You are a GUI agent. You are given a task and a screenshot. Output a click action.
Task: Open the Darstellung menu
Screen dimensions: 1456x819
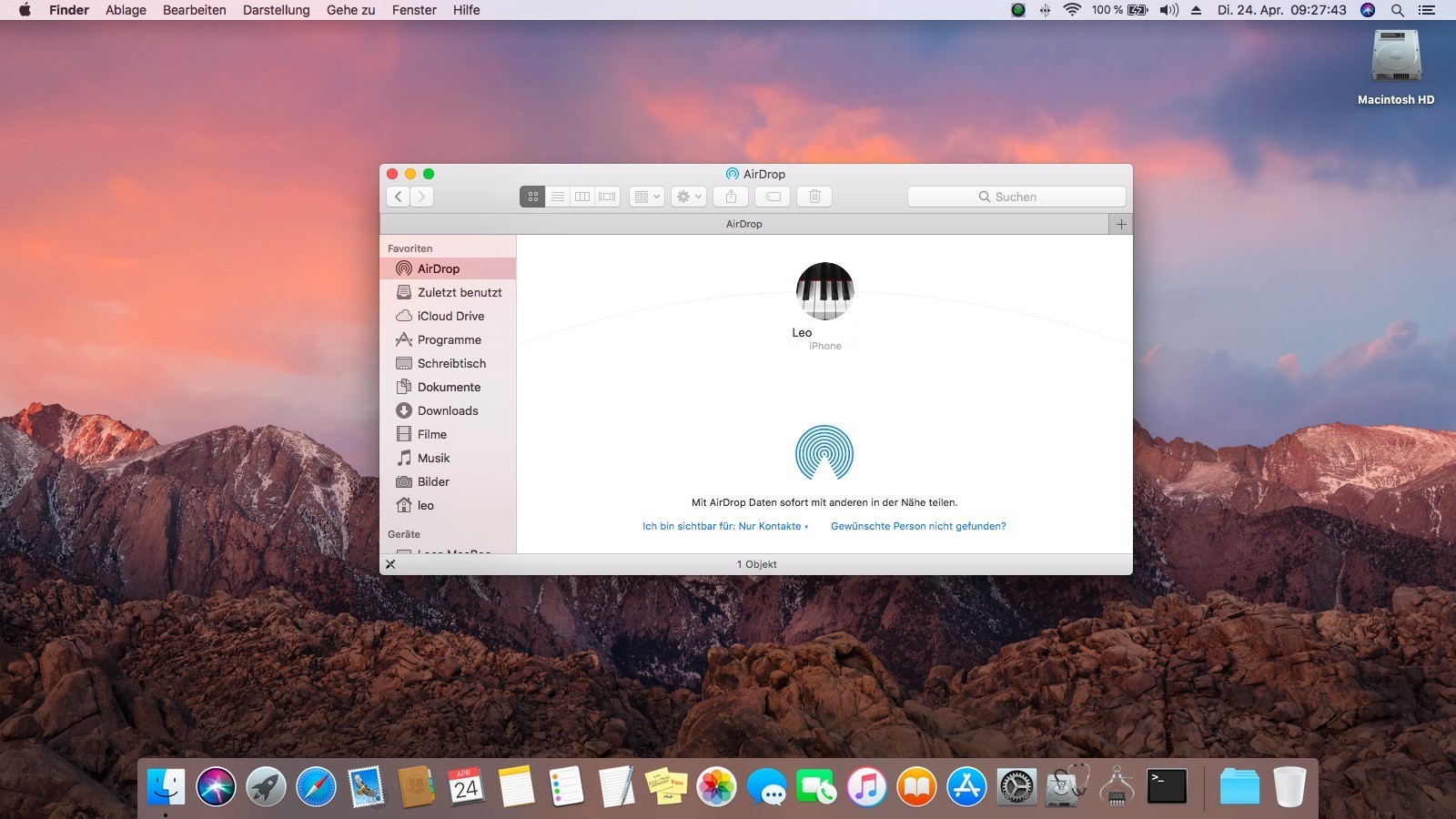[x=277, y=10]
